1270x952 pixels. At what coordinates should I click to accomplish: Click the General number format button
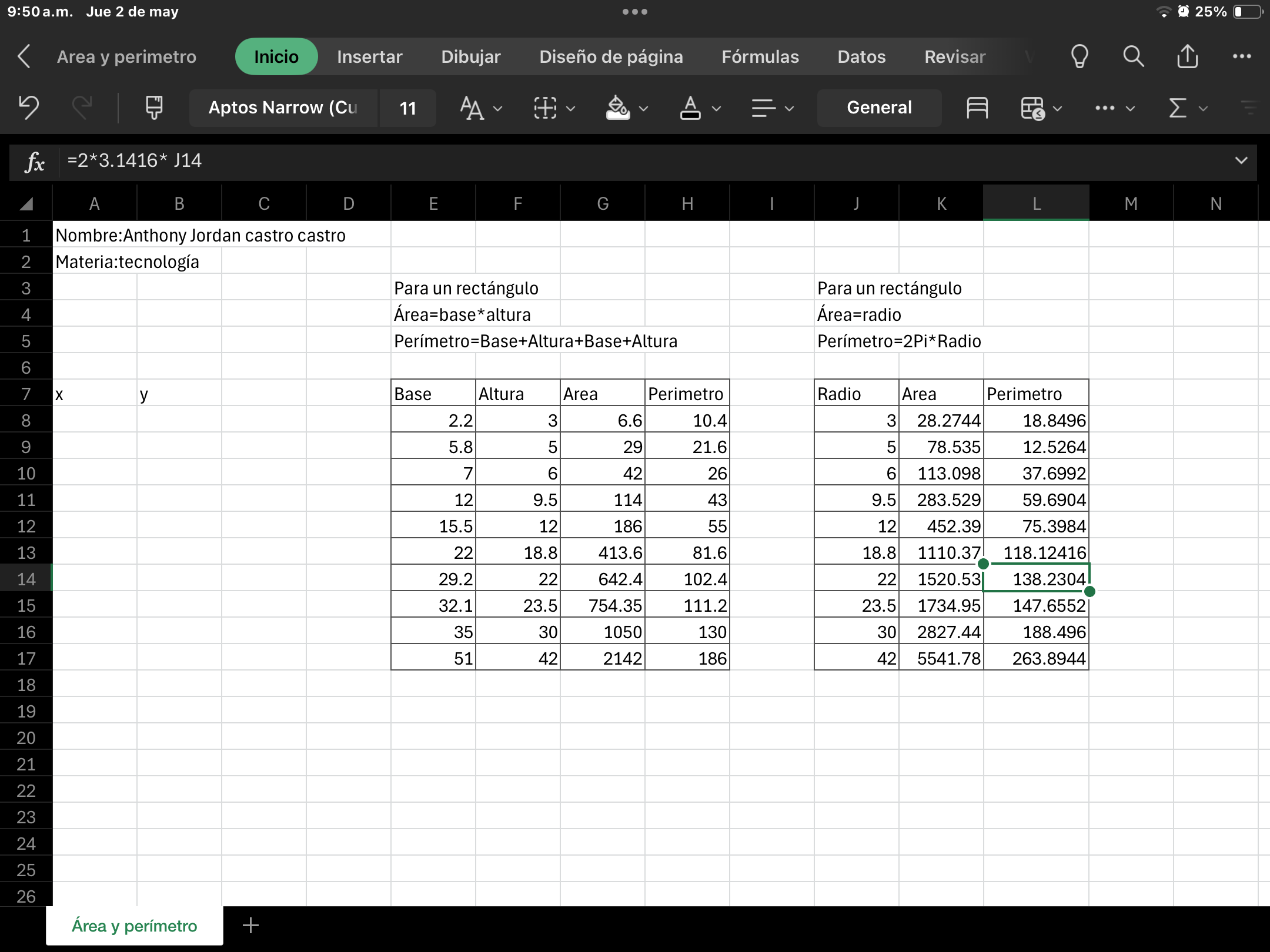coord(878,108)
